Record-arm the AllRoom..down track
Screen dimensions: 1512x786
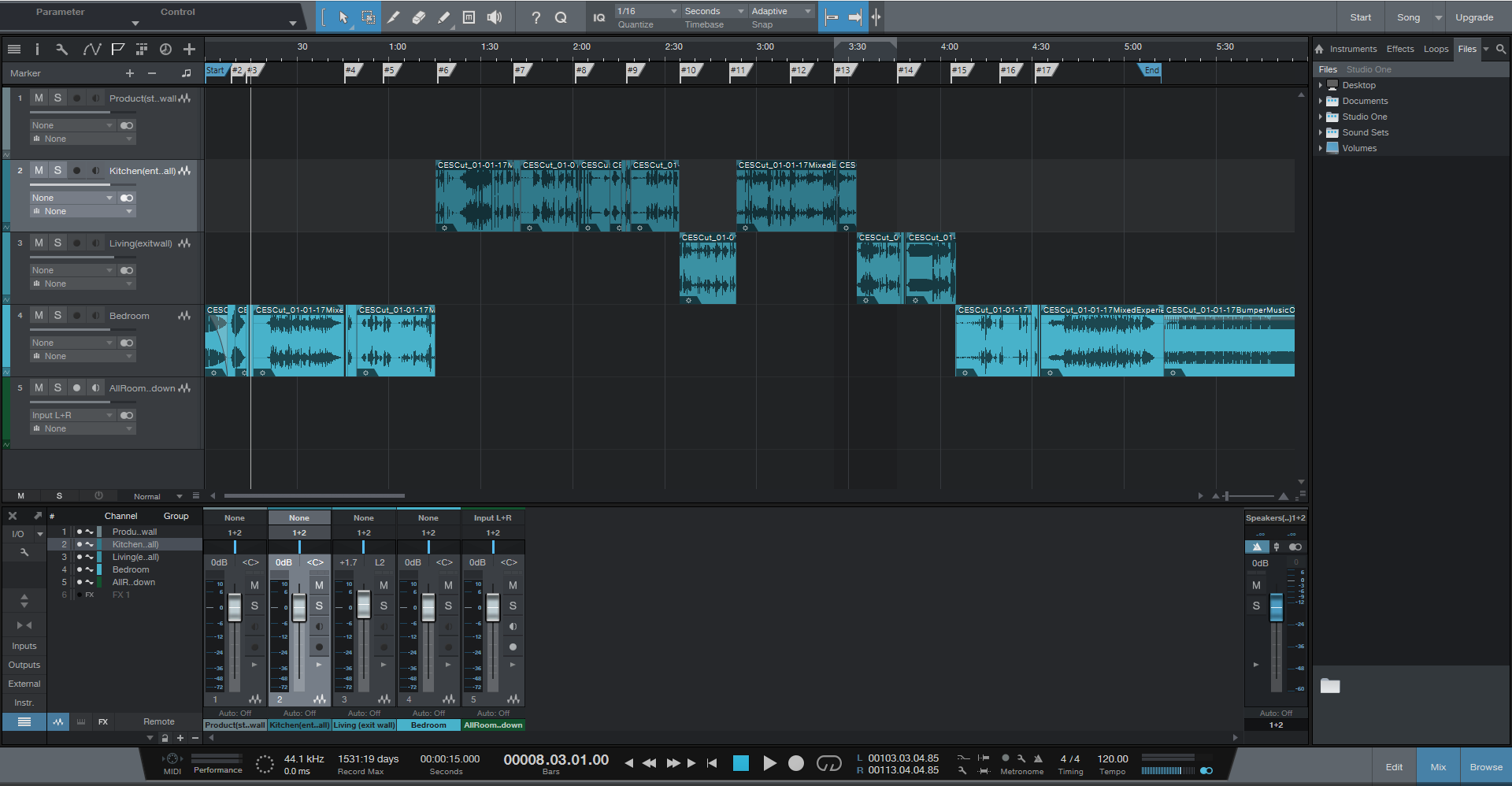[x=76, y=387]
